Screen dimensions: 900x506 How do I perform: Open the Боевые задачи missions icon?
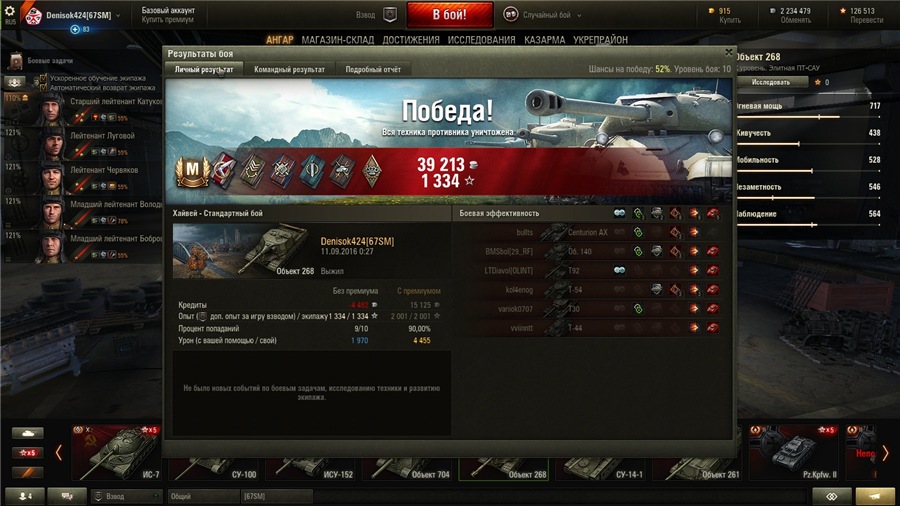tap(15, 60)
